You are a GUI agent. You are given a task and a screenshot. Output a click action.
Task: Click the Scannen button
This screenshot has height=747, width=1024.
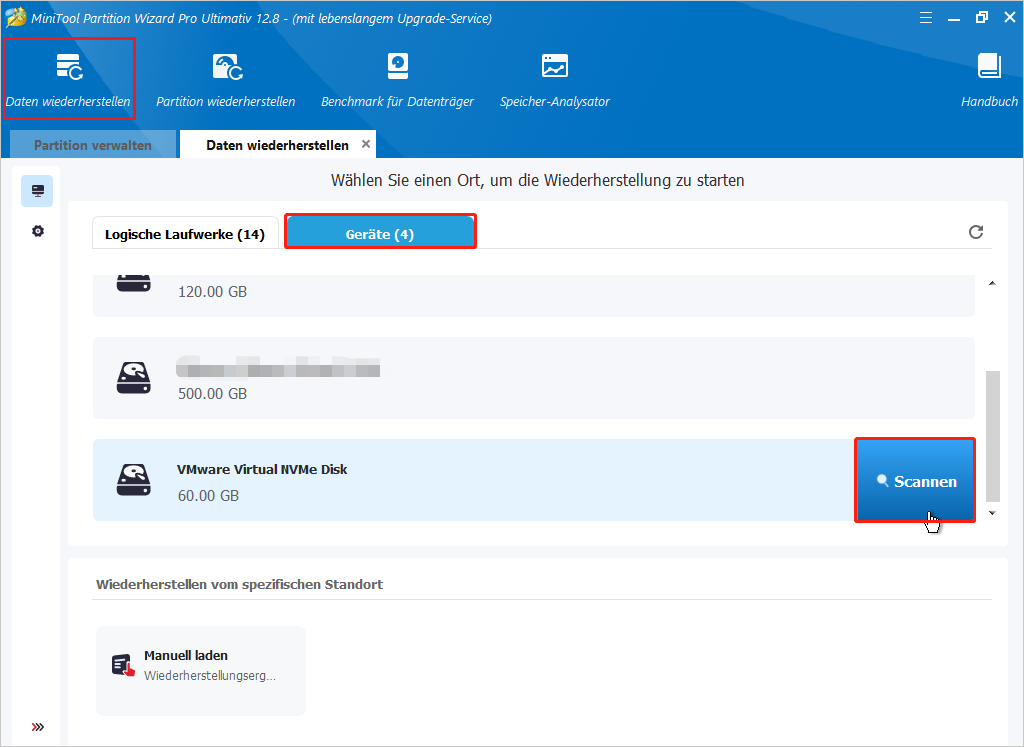click(914, 481)
